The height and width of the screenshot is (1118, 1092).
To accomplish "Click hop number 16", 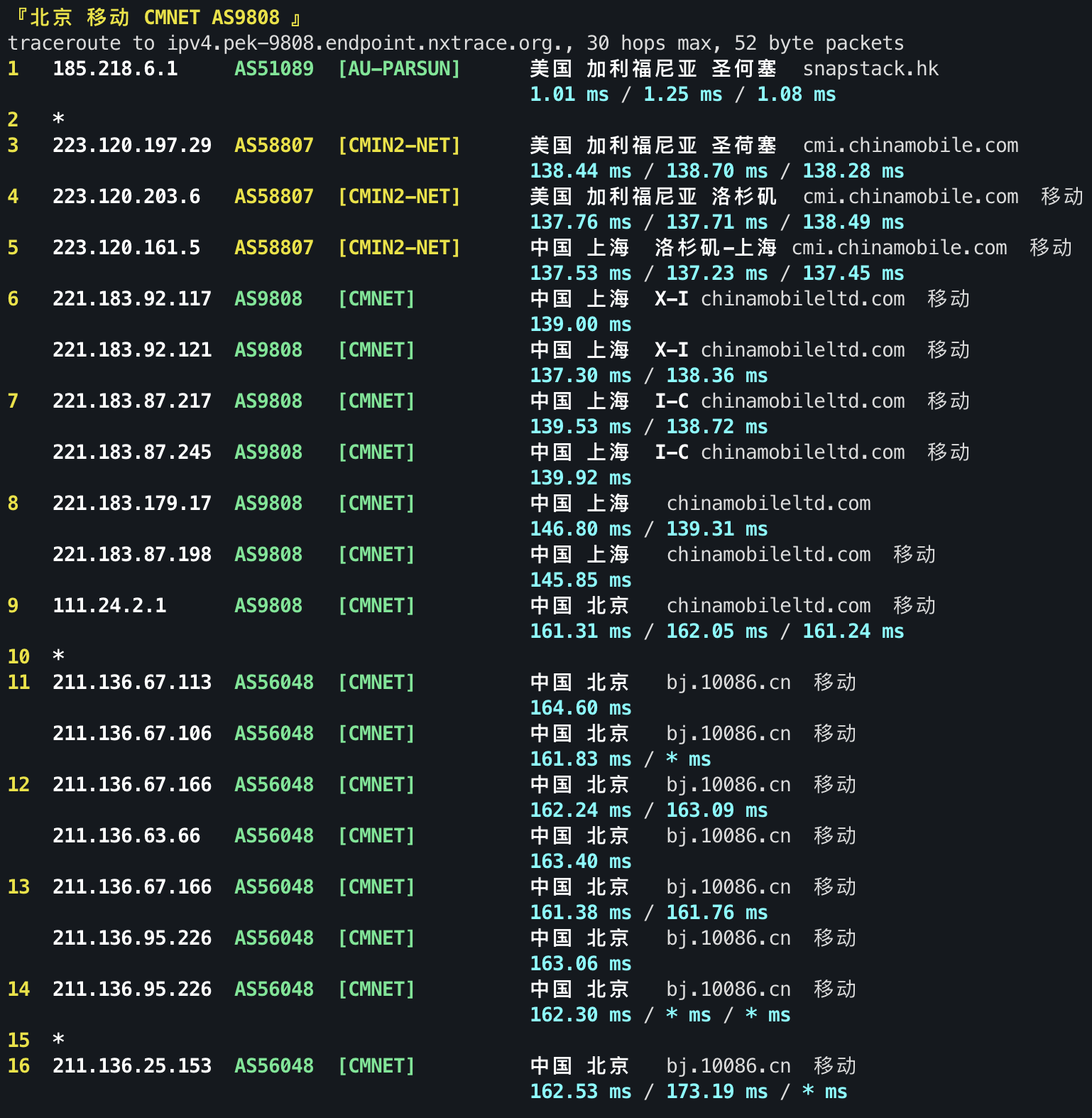I will click(18, 1066).
